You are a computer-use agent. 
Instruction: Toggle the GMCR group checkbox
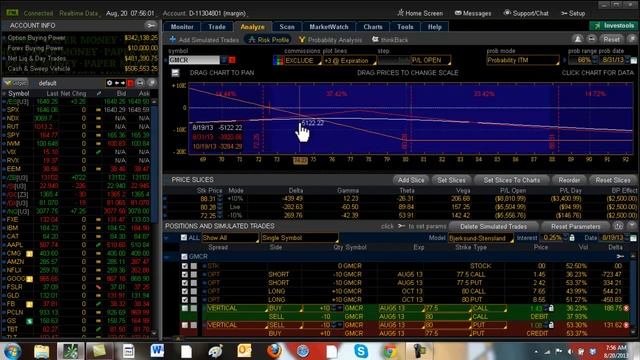pos(184,257)
